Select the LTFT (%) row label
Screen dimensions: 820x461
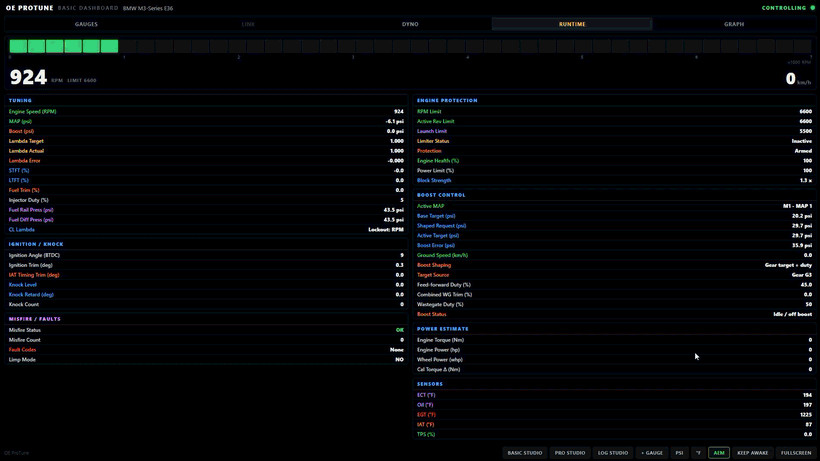pos(19,180)
